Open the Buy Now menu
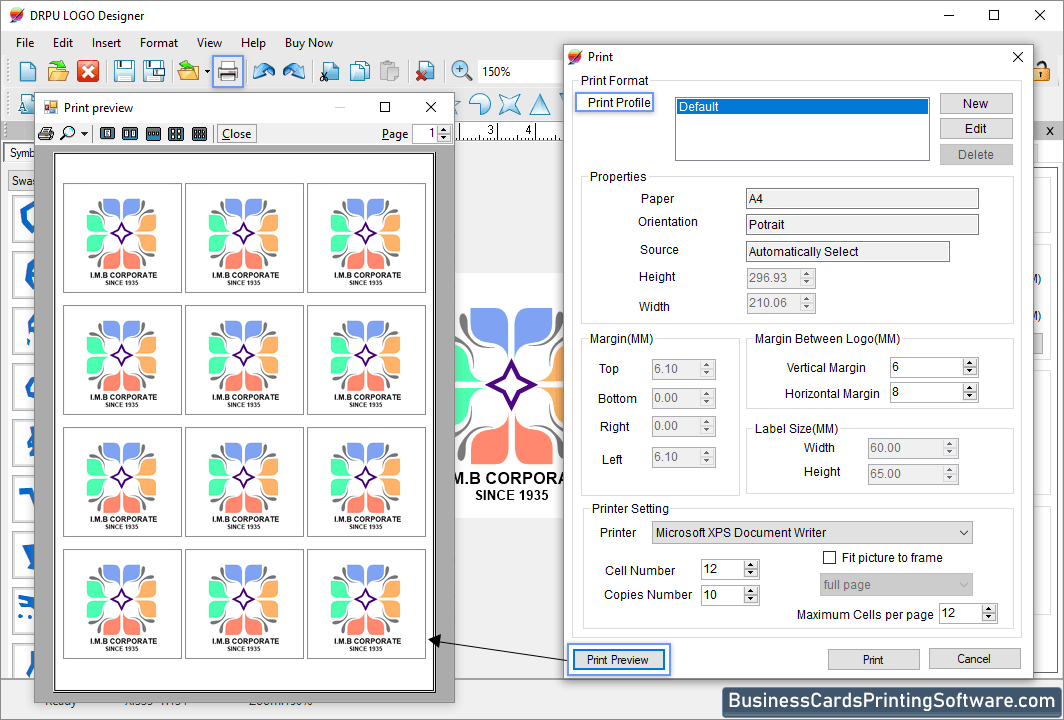Viewport: 1064px width, 720px height. (309, 43)
